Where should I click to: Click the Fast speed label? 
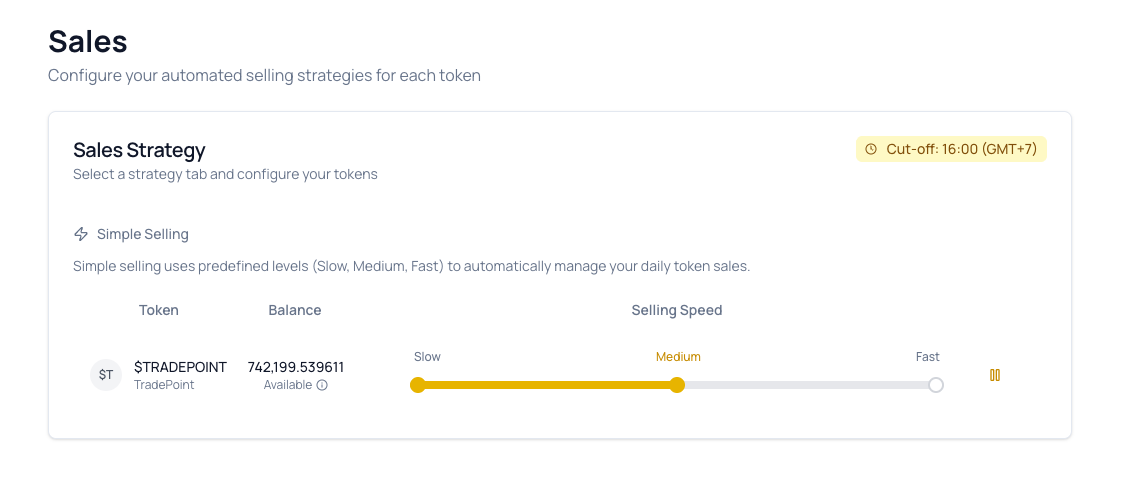tap(927, 357)
